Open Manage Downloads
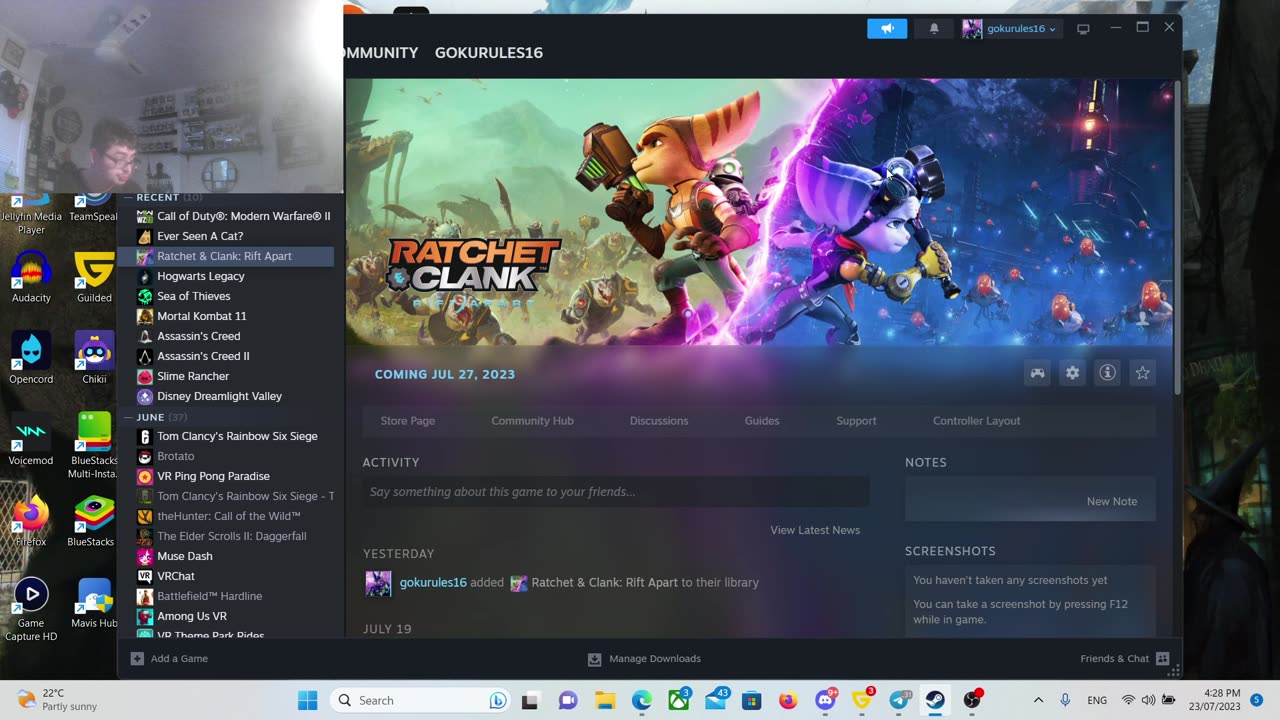Image resolution: width=1280 pixels, height=720 pixels. (644, 659)
